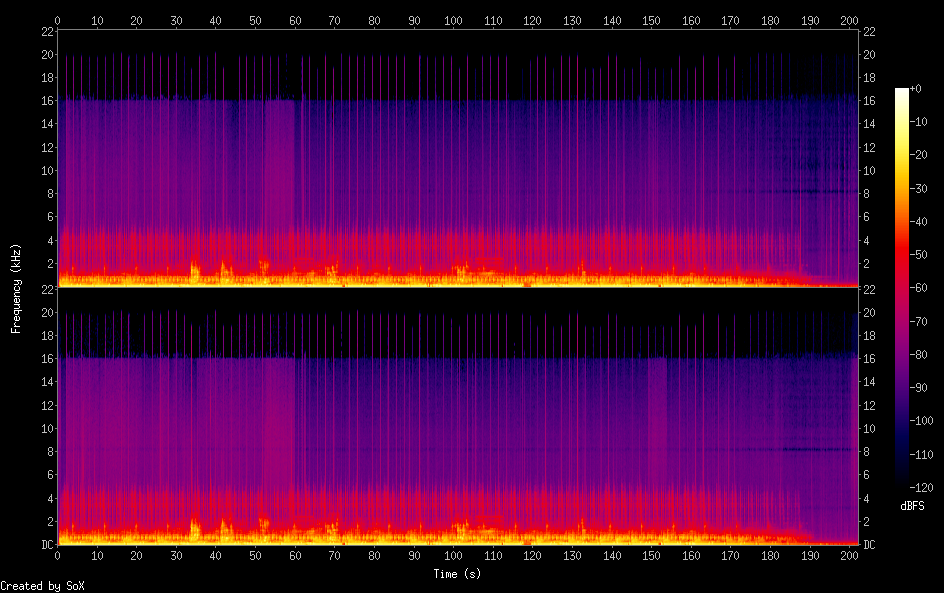Image resolution: width=944 pixels, height=593 pixels.
Task: Click the "DC" label at the bottom right
Action: tap(870, 545)
